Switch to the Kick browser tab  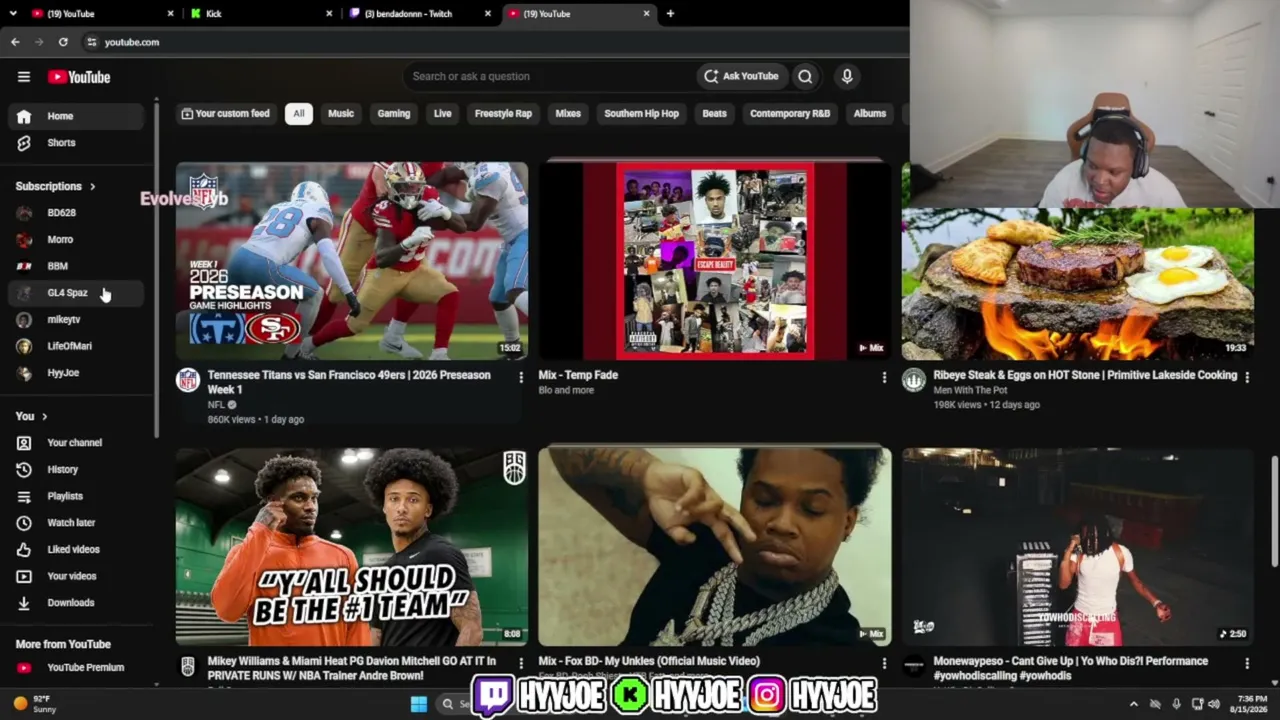tap(261, 14)
